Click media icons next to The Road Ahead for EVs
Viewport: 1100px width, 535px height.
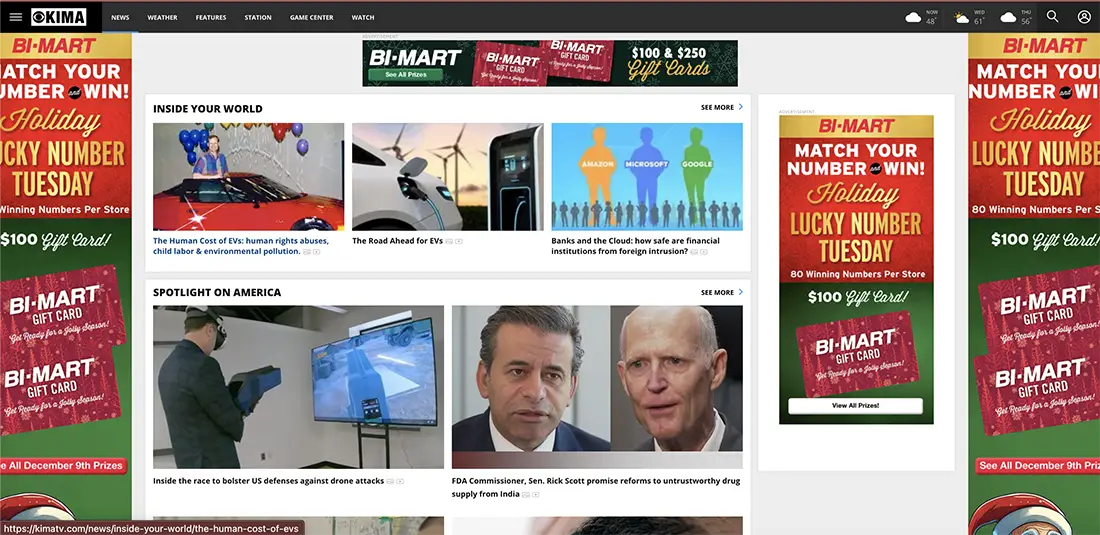click(x=455, y=241)
